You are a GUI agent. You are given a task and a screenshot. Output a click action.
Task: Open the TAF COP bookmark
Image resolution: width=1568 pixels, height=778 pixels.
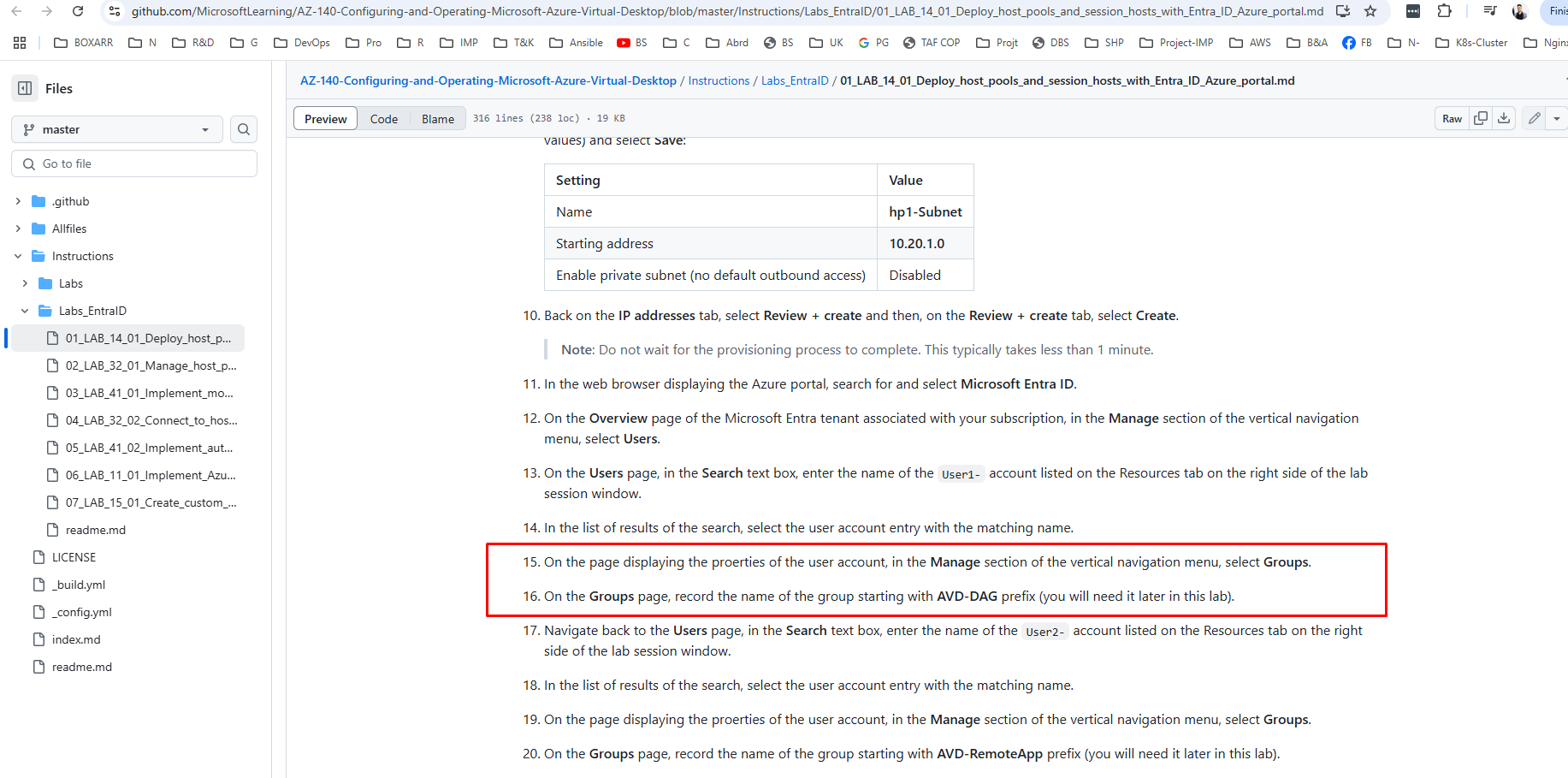click(x=932, y=43)
